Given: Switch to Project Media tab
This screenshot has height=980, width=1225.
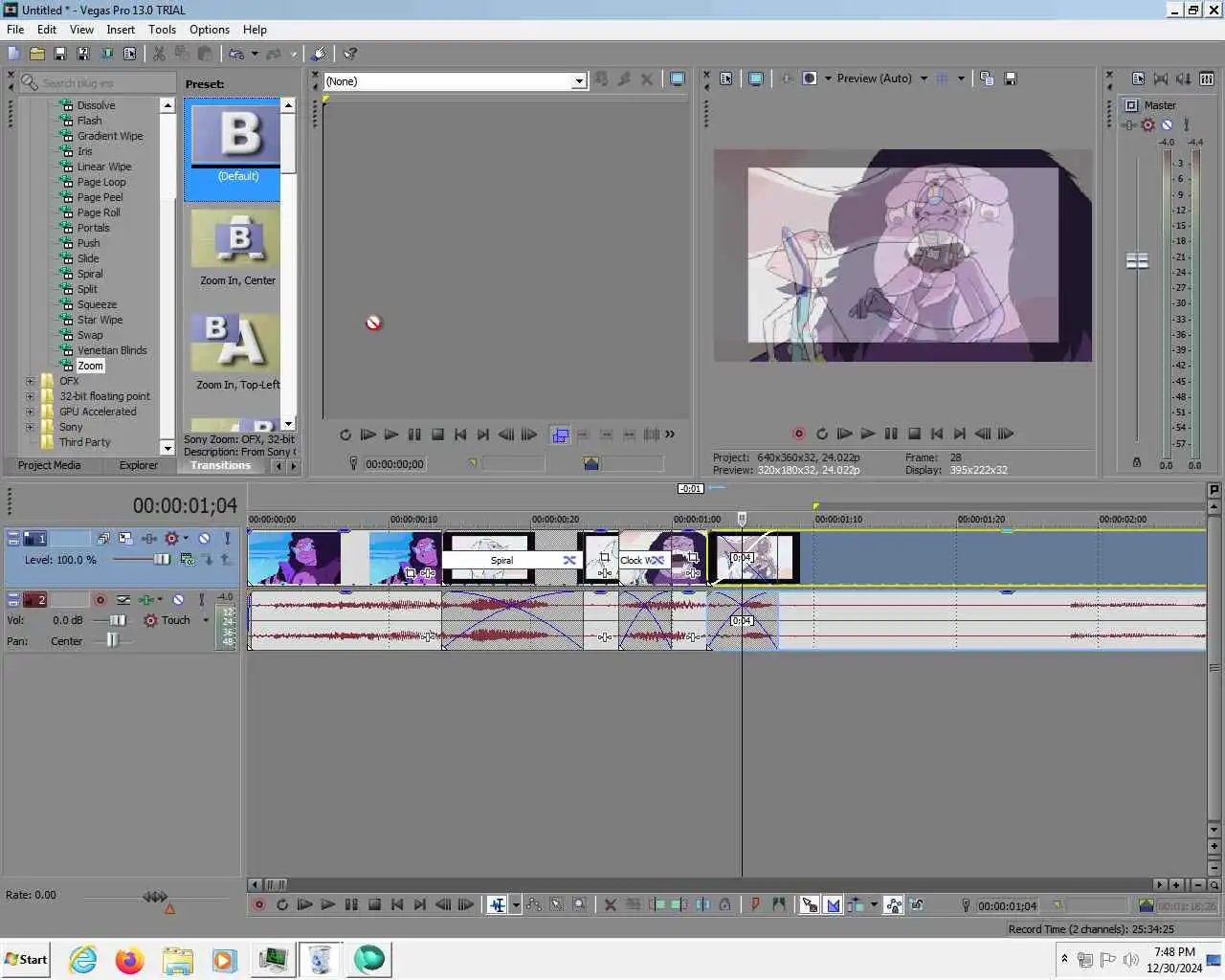Looking at the screenshot, I should click(50, 465).
